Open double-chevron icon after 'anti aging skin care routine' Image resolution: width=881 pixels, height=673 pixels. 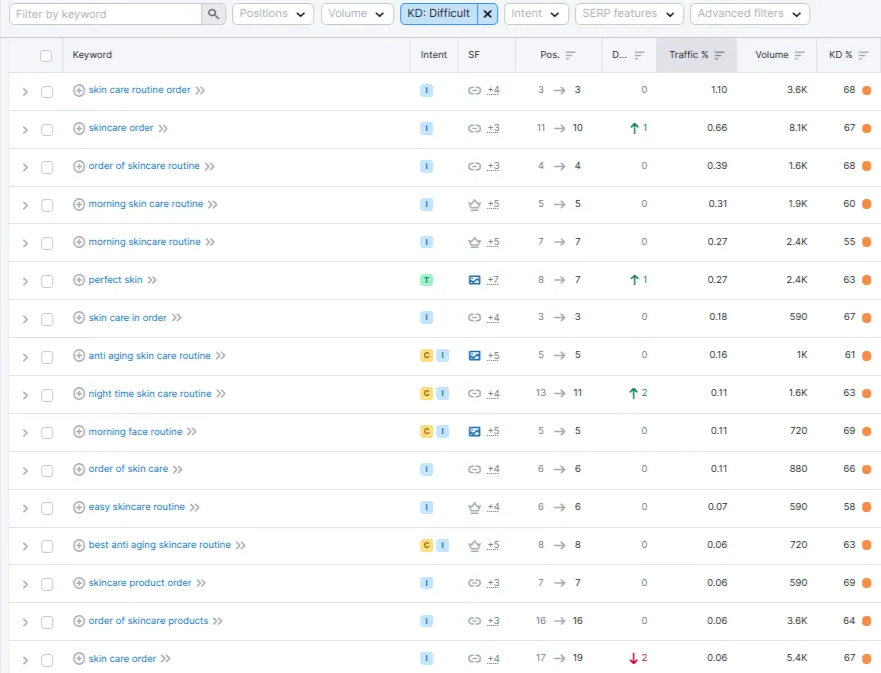click(x=220, y=356)
